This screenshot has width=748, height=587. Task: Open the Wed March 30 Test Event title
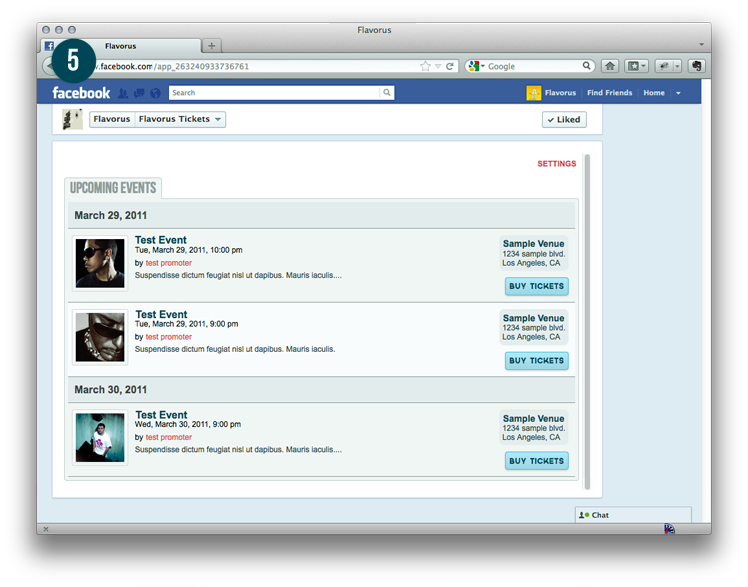coord(161,415)
